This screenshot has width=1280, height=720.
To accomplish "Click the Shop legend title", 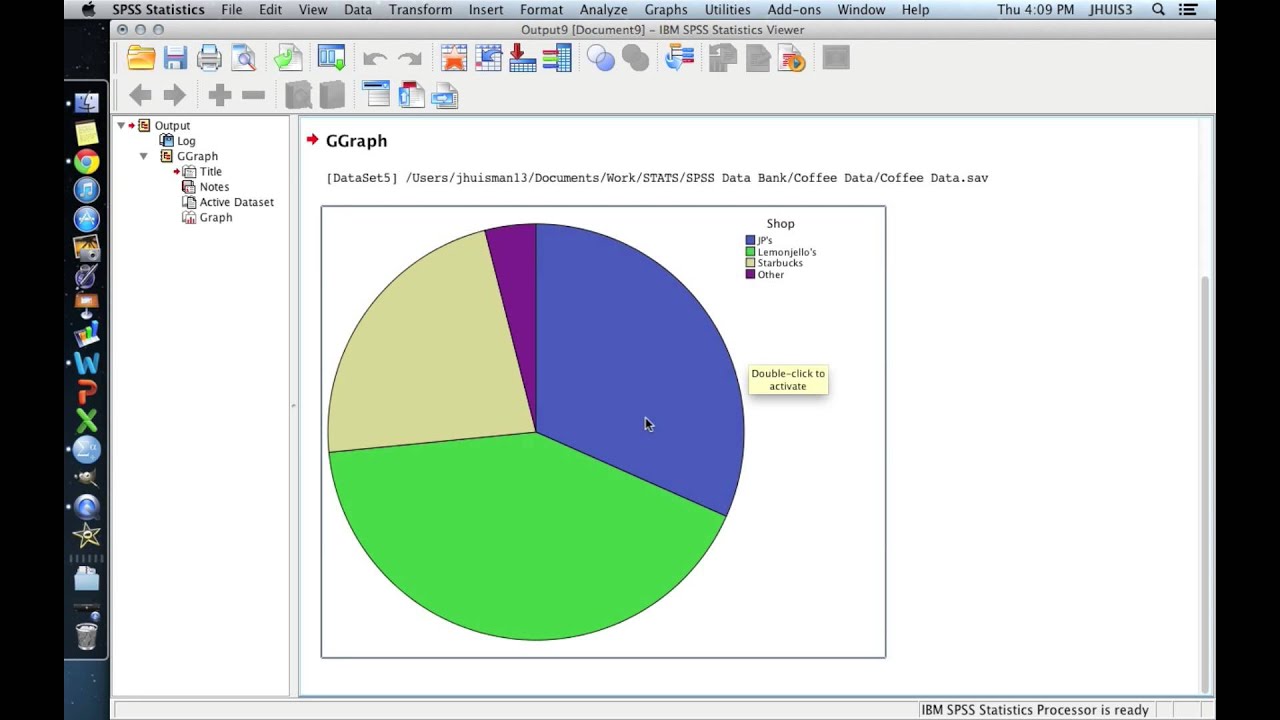I will (780, 224).
